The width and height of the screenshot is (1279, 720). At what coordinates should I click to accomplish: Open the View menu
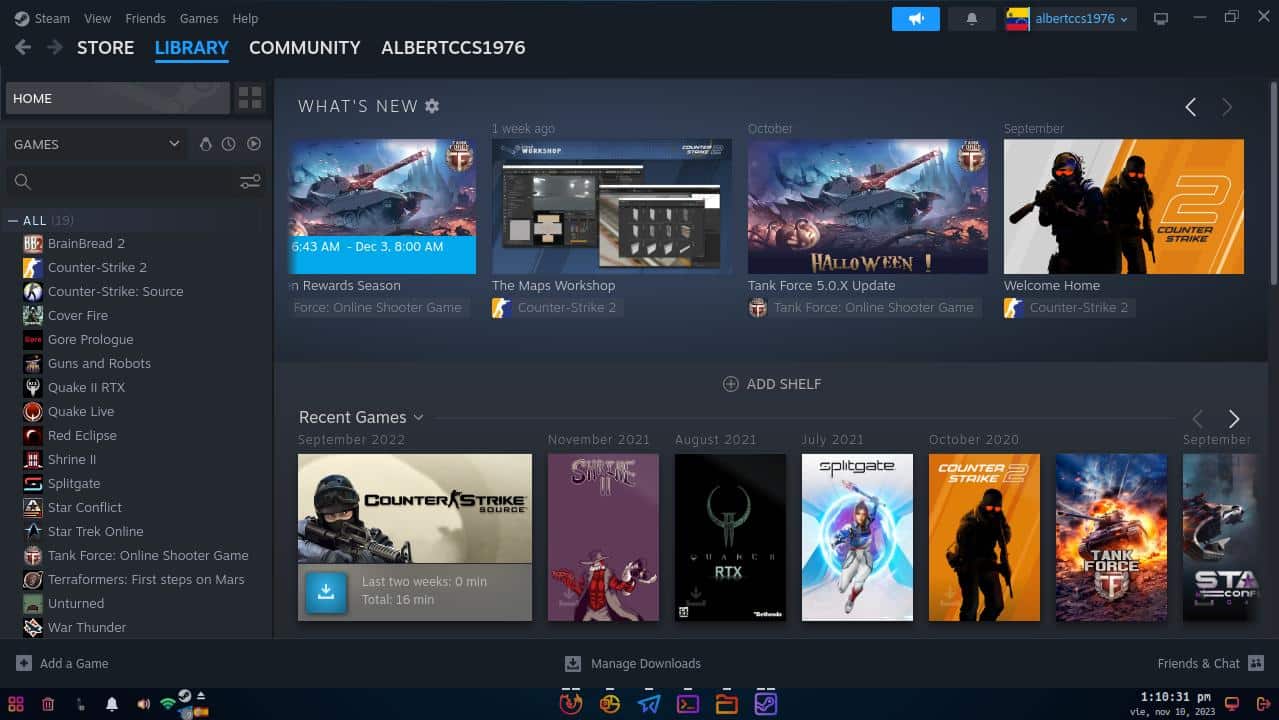pyautogui.click(x=98, y=18)
